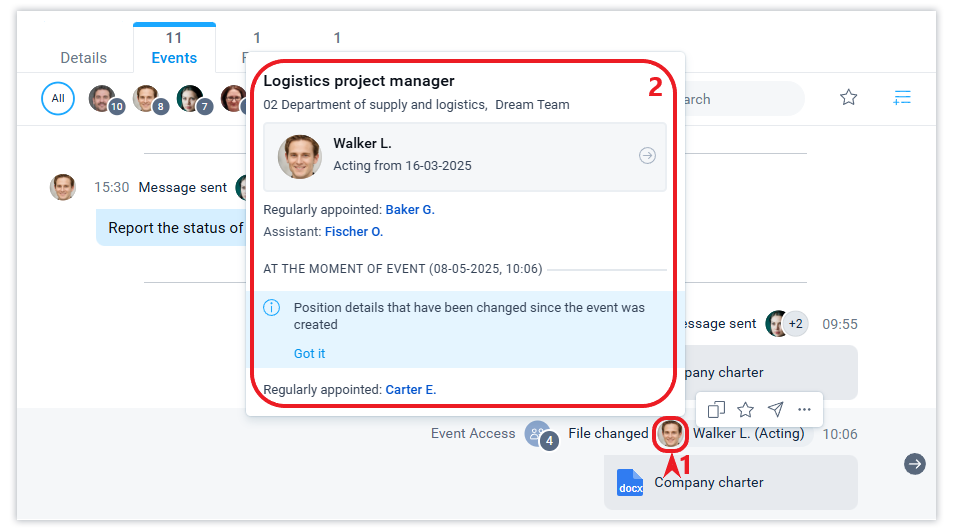Click the dark arrow beside Company charter file
Viewport: 953px width, 531px height.
[x=915, y=464]
